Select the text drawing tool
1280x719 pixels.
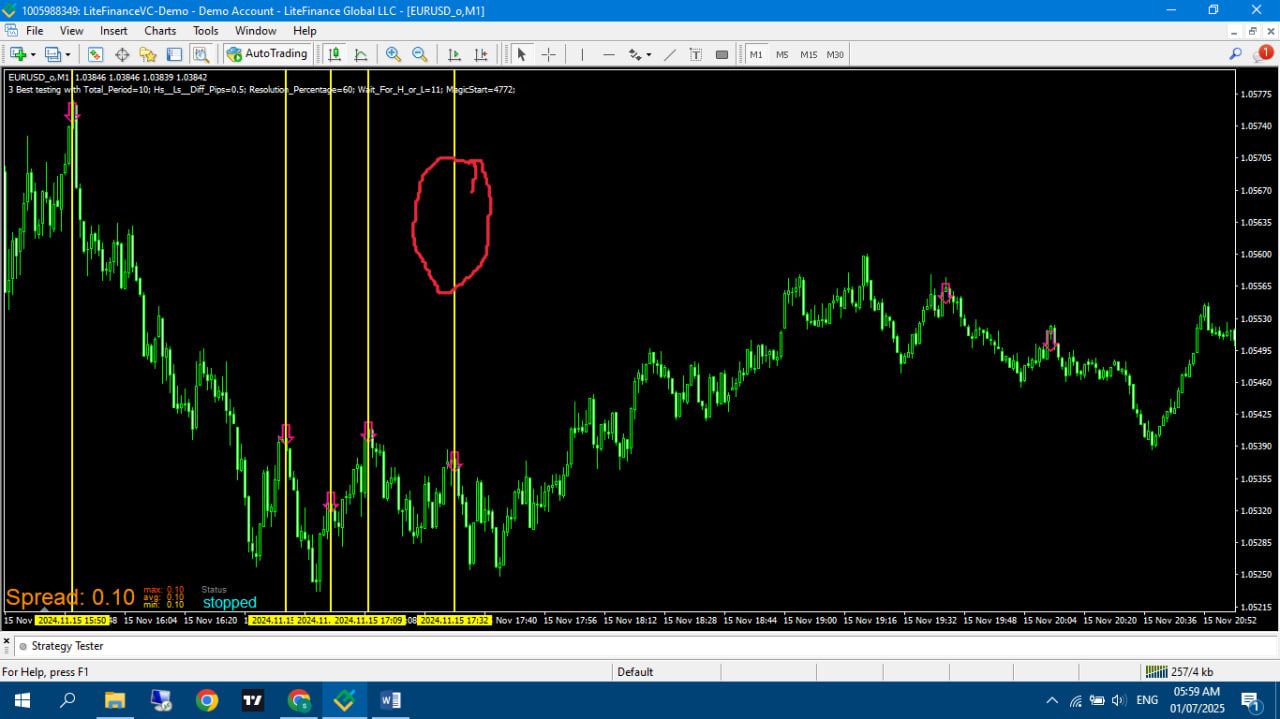coord(696,54)
